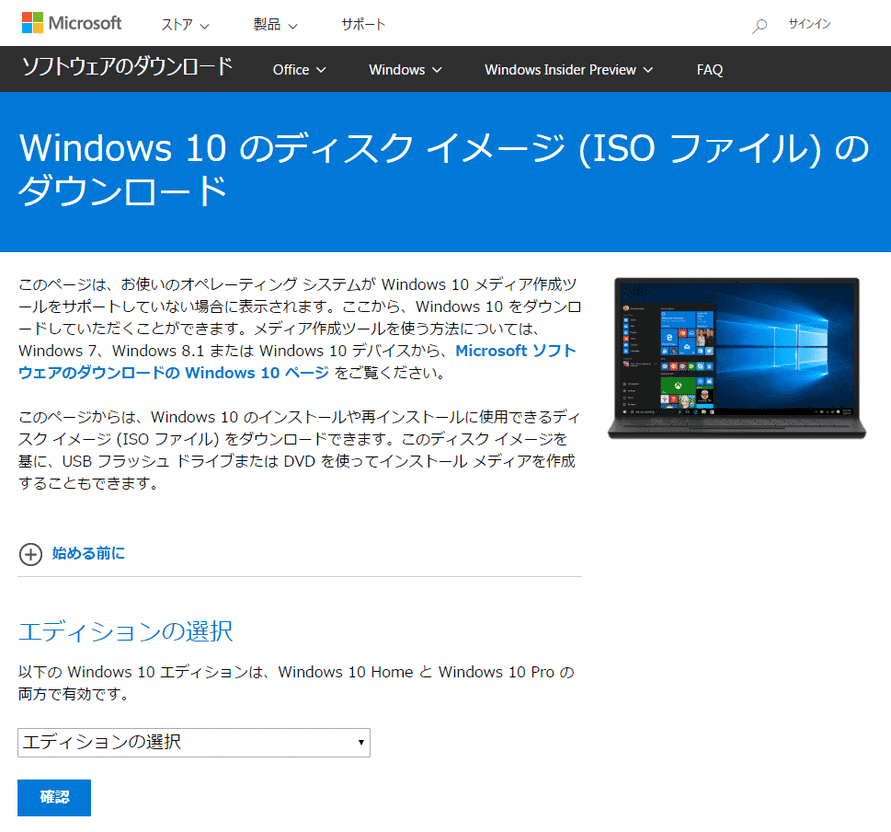Open the search magnifier icon
891x832 pixels.
pyautogui.click(x=759, y=26)
